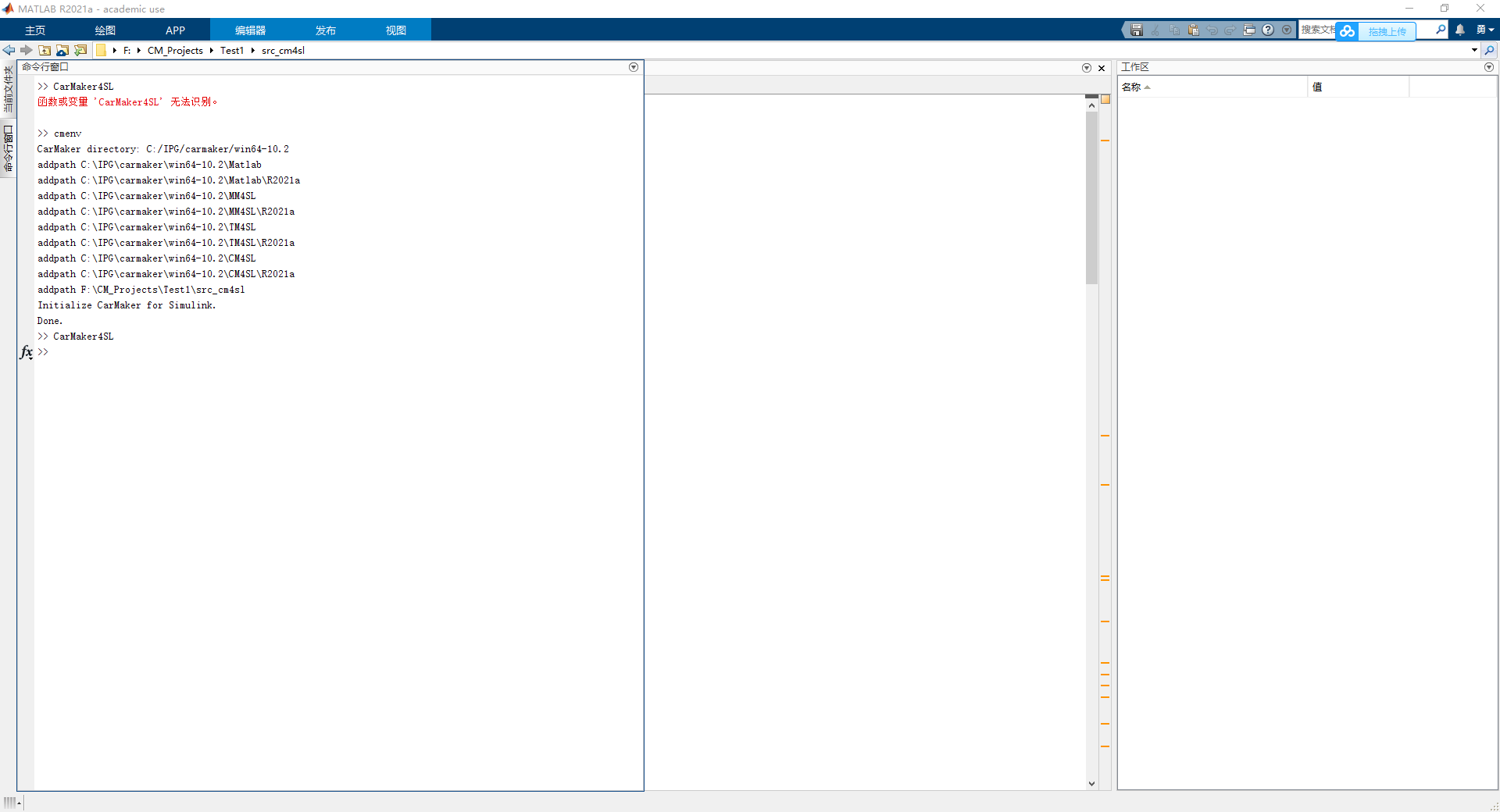Click the fx function browser icon

click(x=27, y=352)
